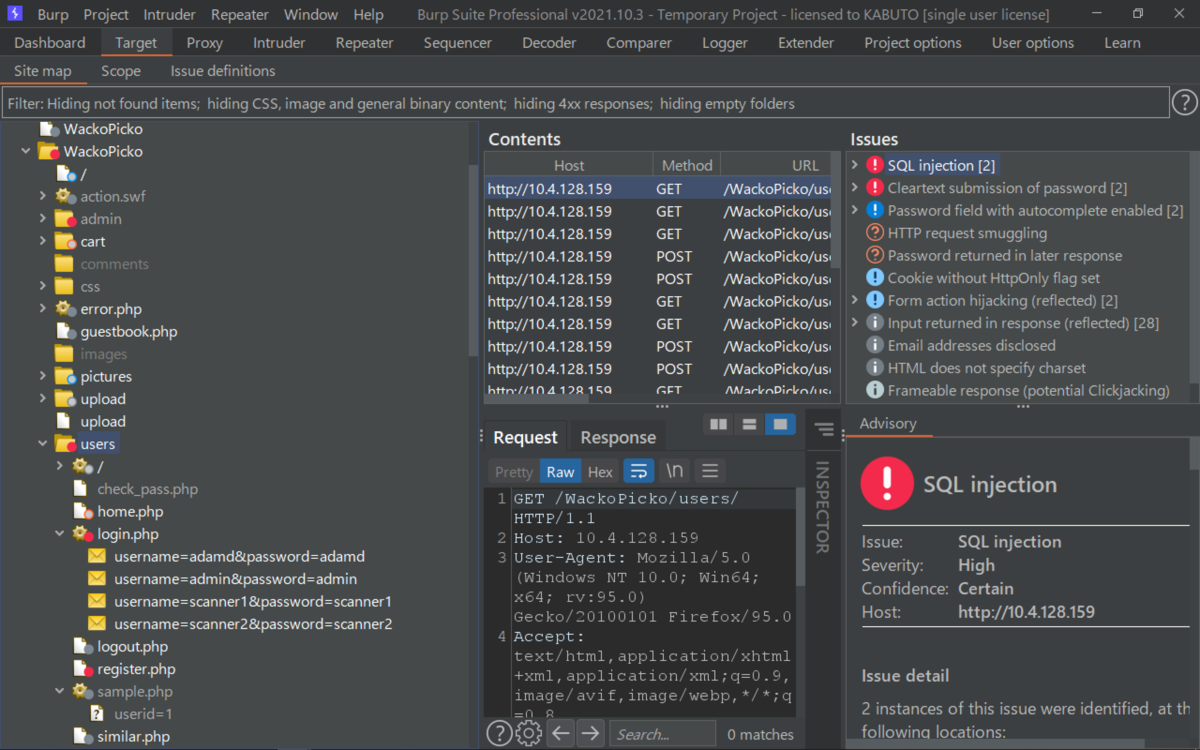Expand the SQL injection issue group
The image size is (1200, 750).
pyautogui.click(x=855, y=165)
